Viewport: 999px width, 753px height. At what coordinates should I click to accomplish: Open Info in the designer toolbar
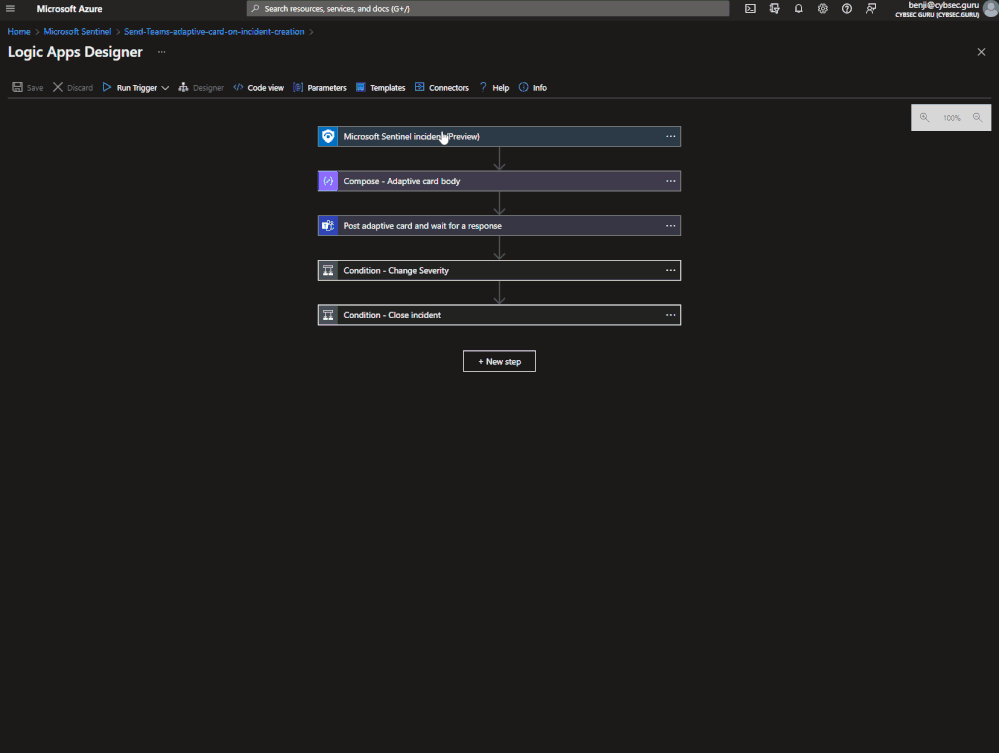tap(533, 88)
